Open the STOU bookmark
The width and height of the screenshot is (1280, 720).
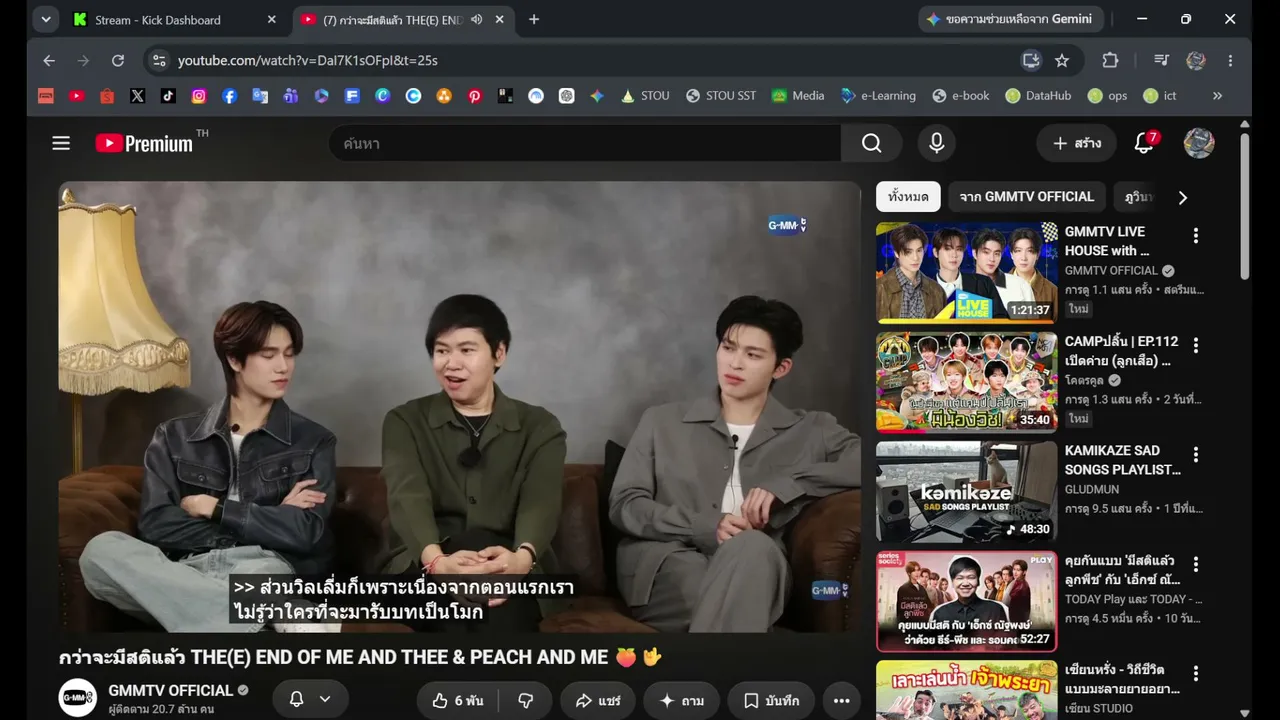645,96
